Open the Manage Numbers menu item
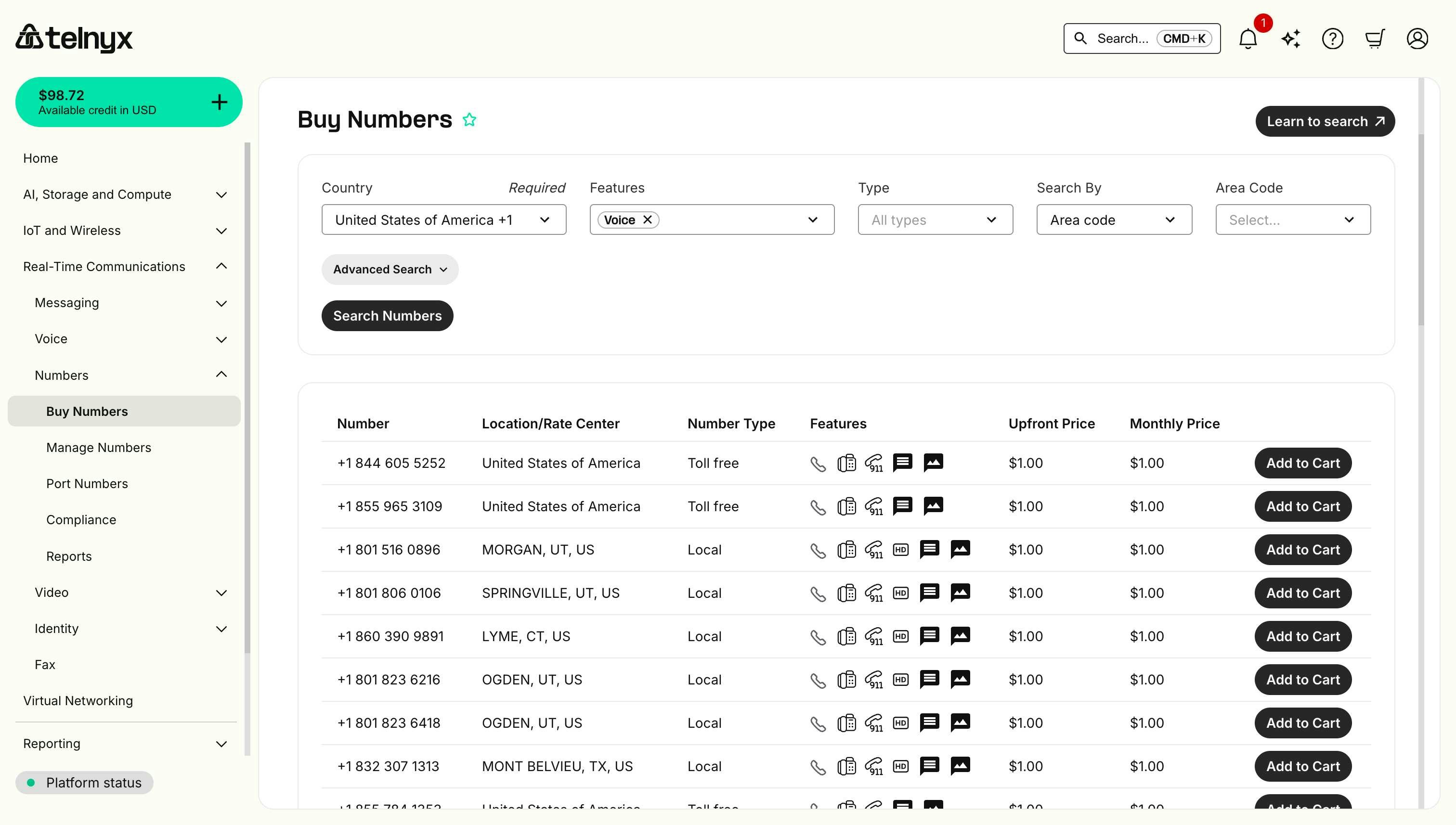Image resolution: width=1456 pixels, height=825 pixels. click(98, 447)
